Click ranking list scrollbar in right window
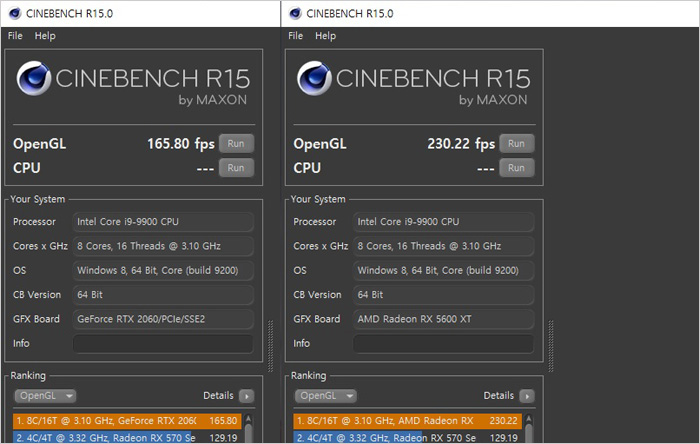Image resolution: width=700 pixels, height=444 pixels. tap(529, 428)
